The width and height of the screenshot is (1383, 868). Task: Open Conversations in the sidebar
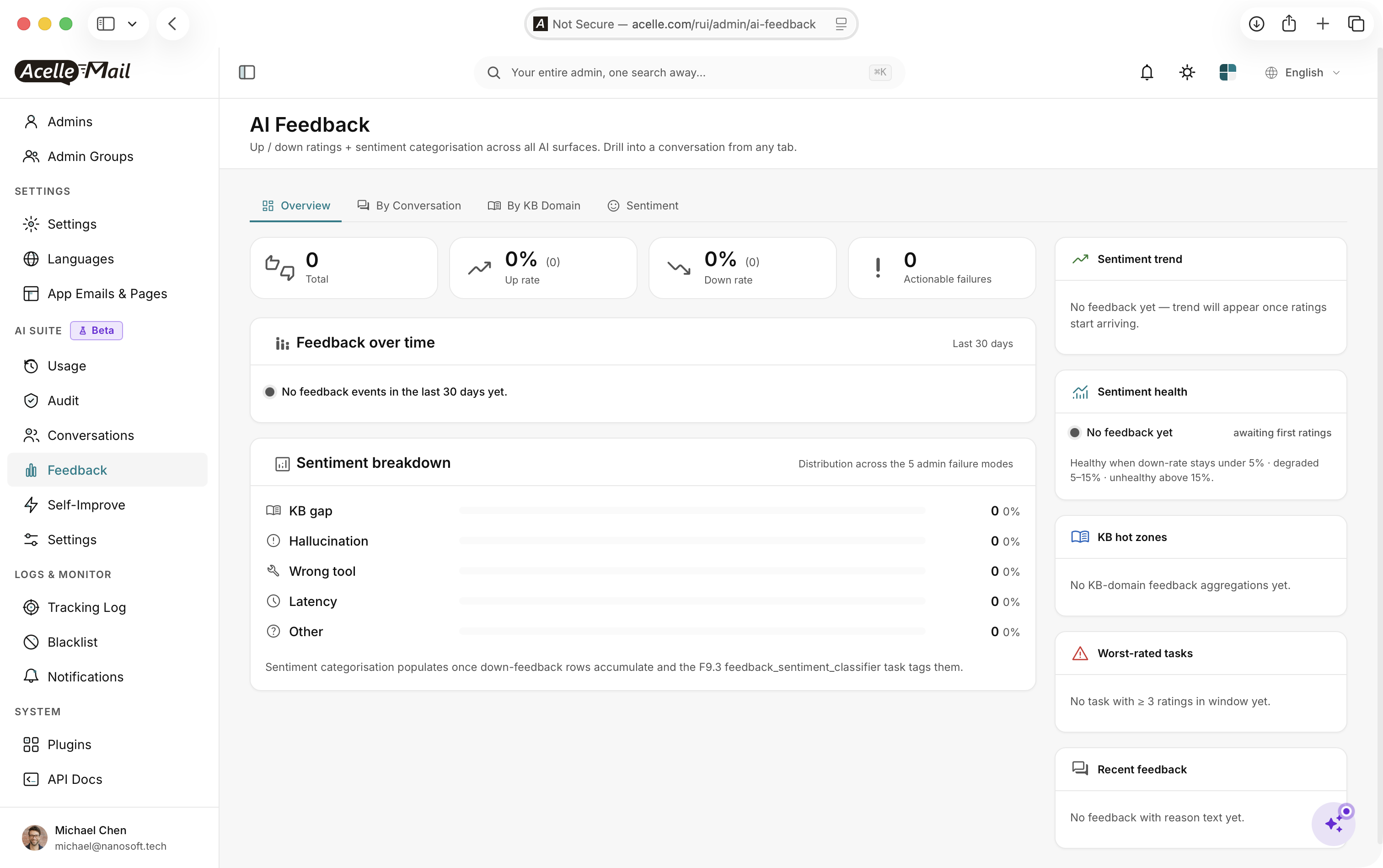(107, 435)
